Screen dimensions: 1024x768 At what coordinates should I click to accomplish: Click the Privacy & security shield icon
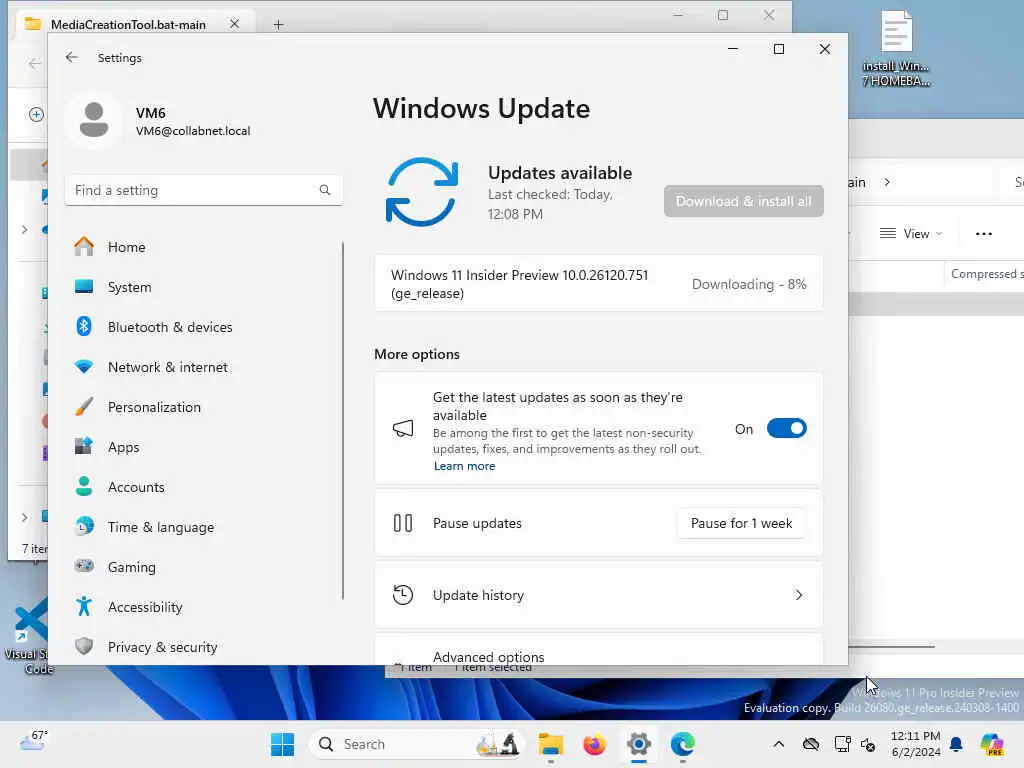click(84, 647)
